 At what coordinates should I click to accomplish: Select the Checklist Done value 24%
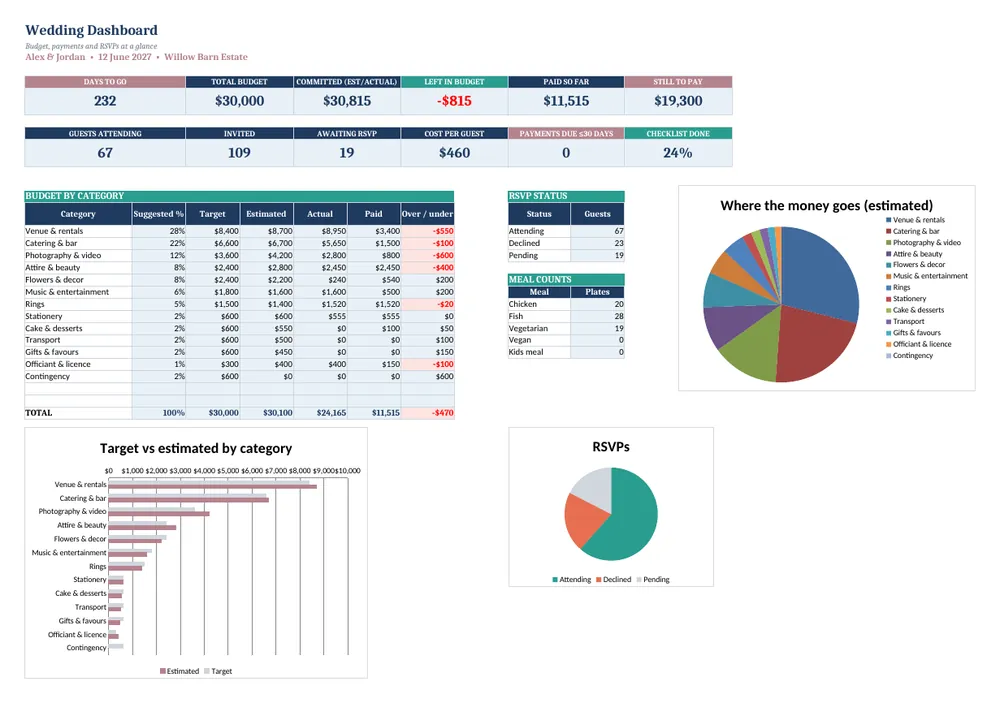pos(678,153)
